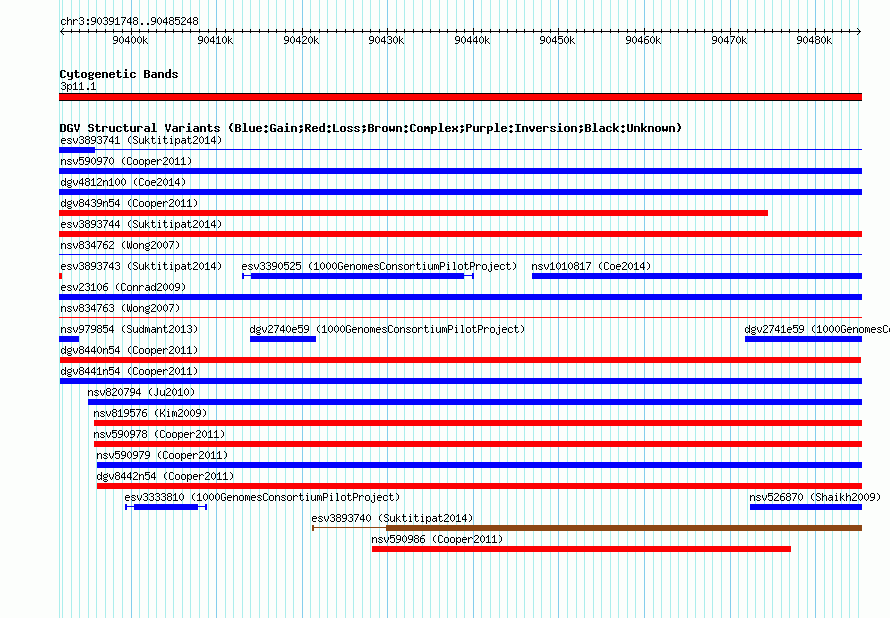
Task: Open esv3893744 (Suktitipat2014) variant label
Action: (141, 224)
